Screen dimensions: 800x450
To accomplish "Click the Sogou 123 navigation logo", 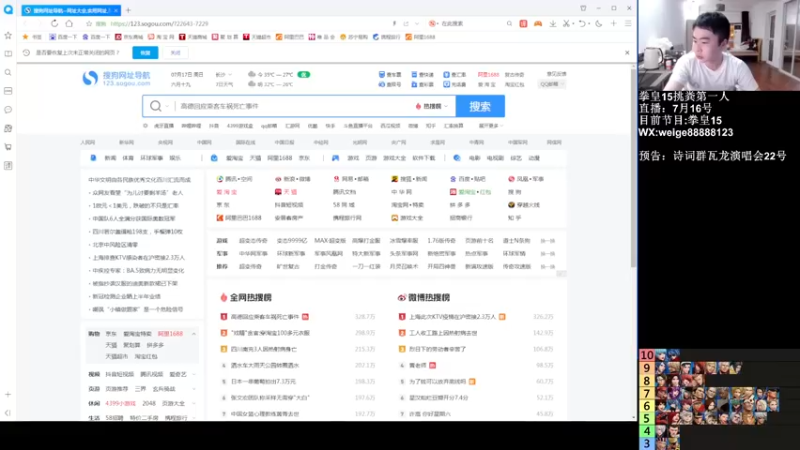I will coord(116,79).
